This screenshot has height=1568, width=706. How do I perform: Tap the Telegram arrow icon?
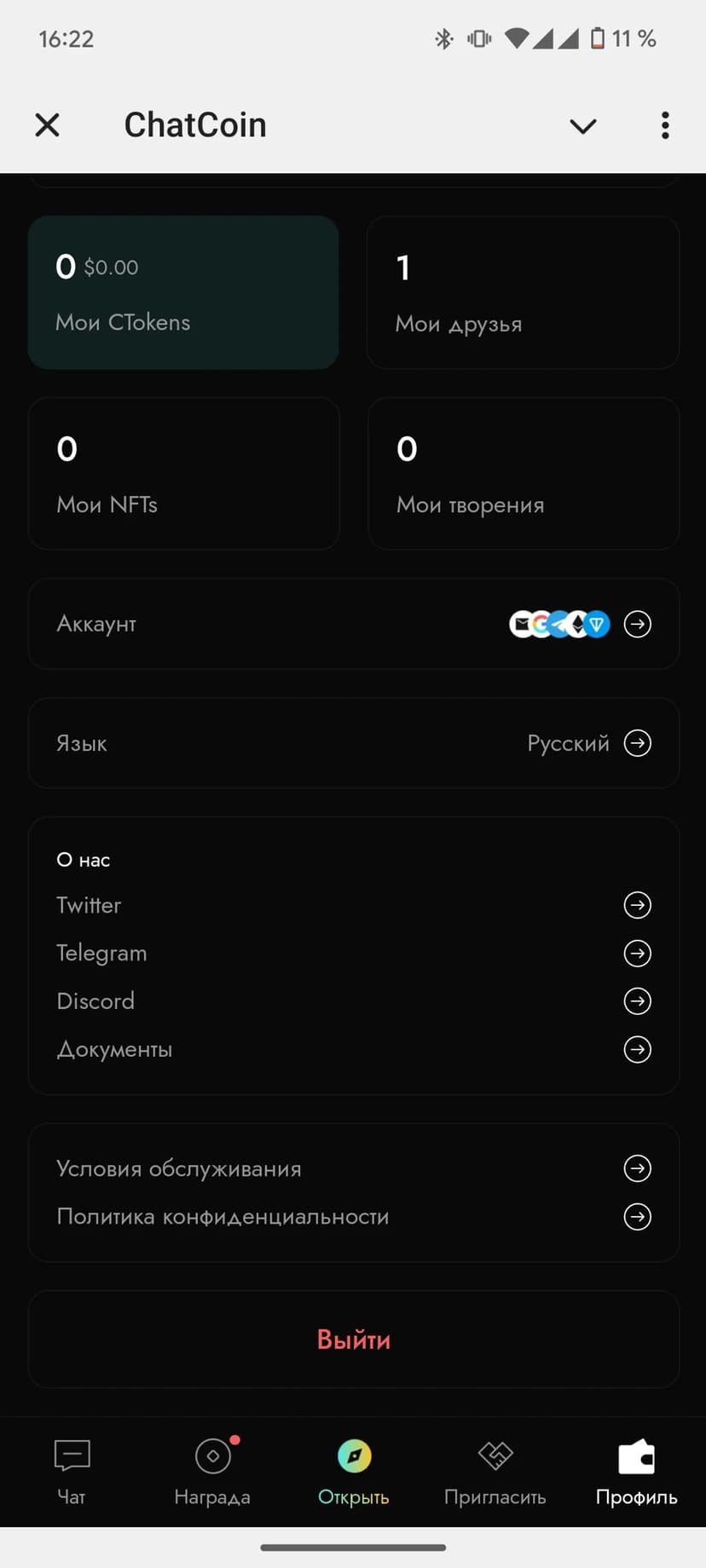[x=637, y=953]
